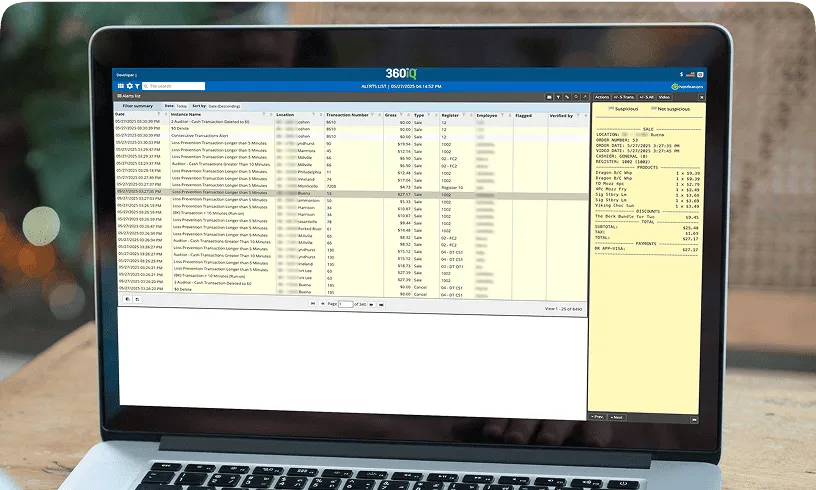Open filter on Verified by column
816x490 pixels.
coord(578,116)
